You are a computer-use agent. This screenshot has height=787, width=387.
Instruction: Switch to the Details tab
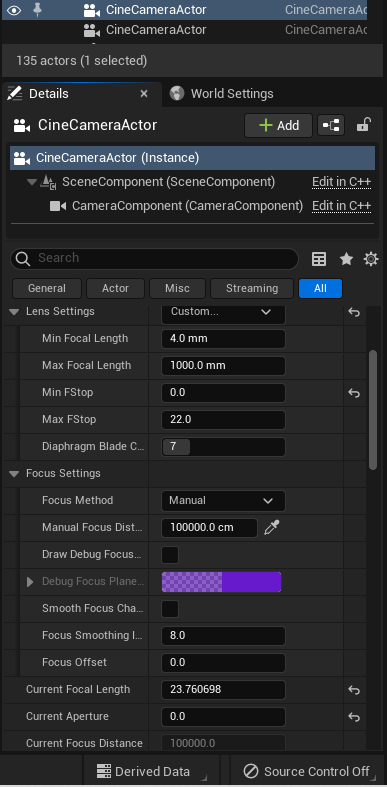tap(49, 94)
